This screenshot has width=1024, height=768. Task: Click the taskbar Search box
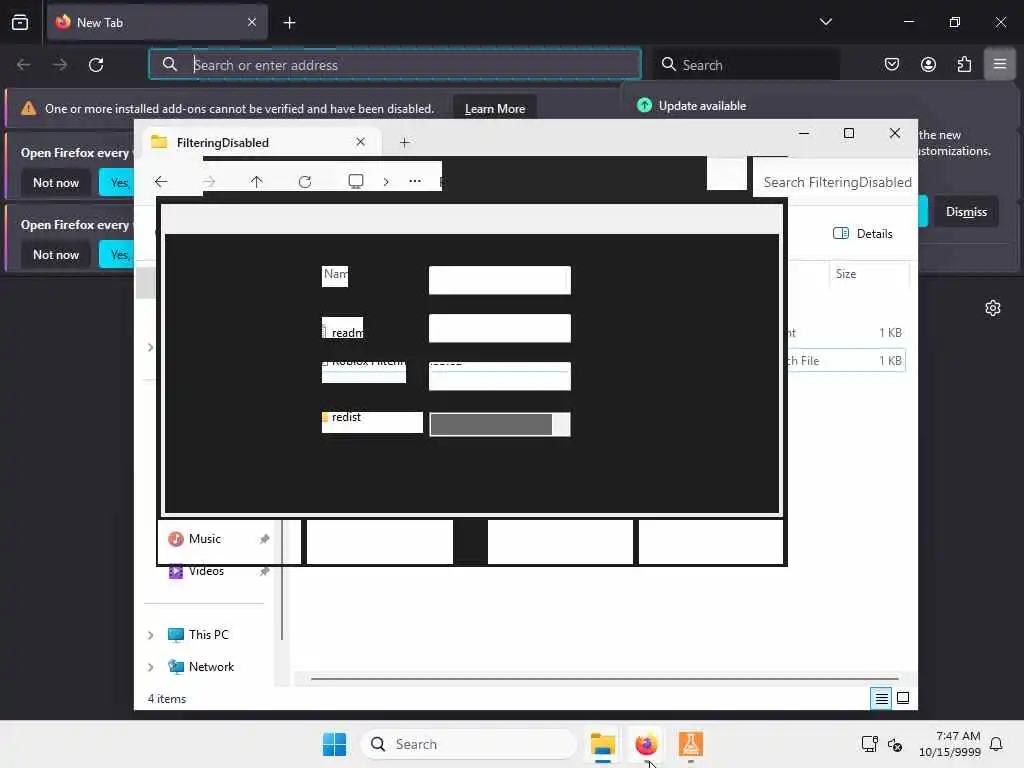[x=469, y=744]
